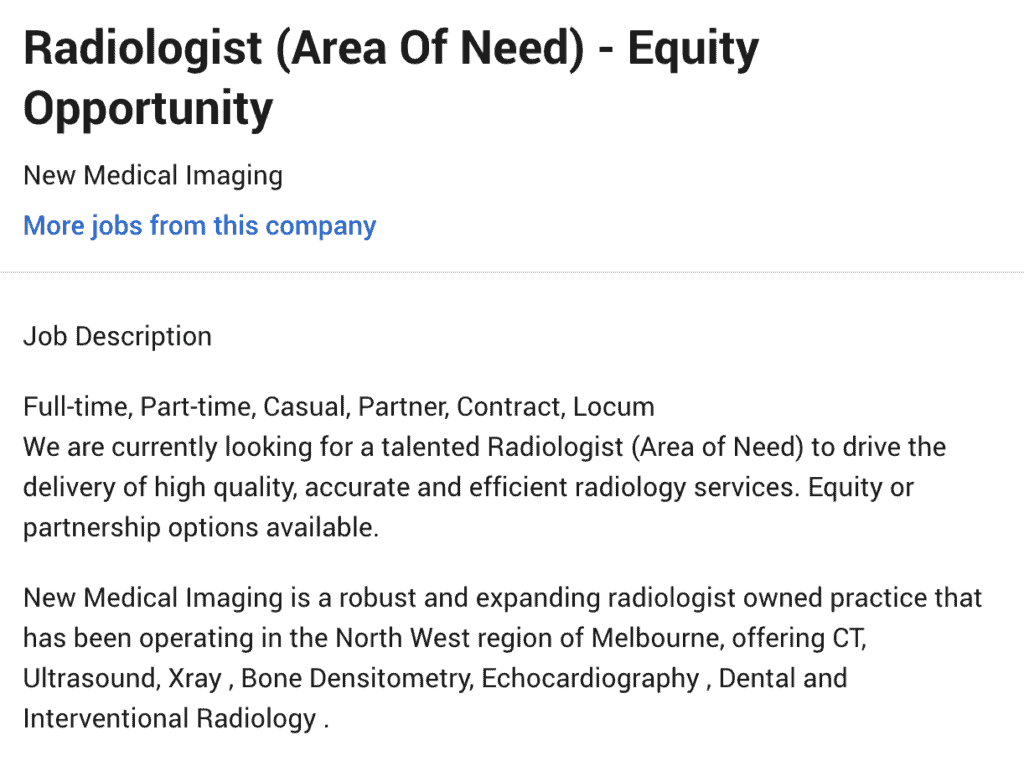1024x761 pixels.
Task: Click the paragraph line starting "New Medical Imaging is a robust"
Action: click(x=502, y=598)
